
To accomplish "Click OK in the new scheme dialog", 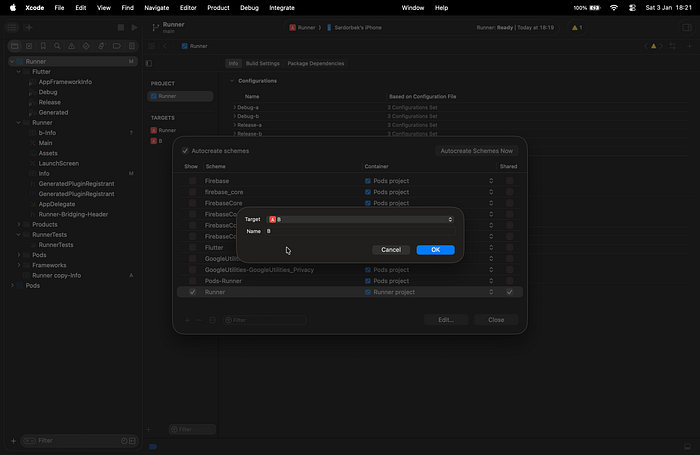I will [435, 250].
